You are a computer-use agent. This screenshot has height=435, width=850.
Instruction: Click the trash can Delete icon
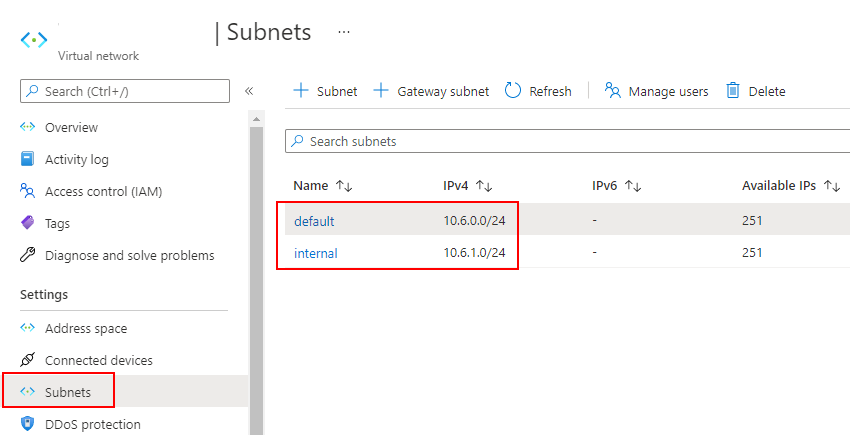[x=733, y=91]
